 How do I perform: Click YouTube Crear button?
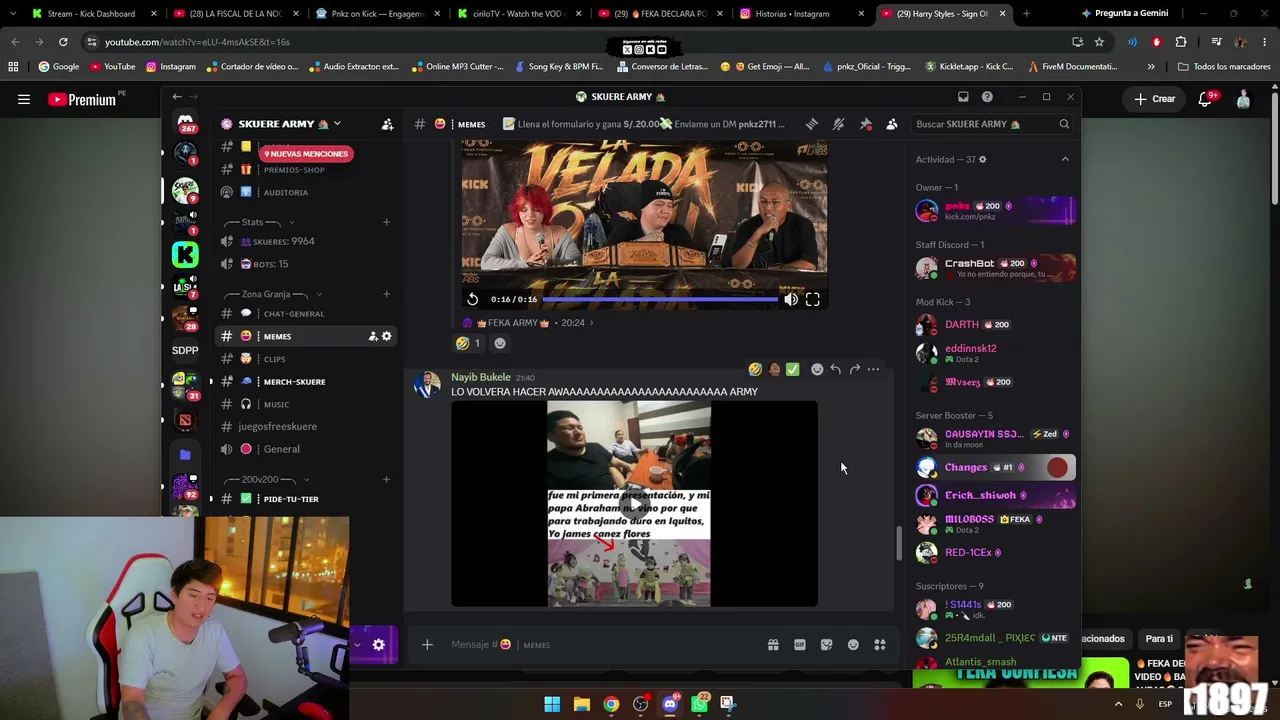point(1155,99)
